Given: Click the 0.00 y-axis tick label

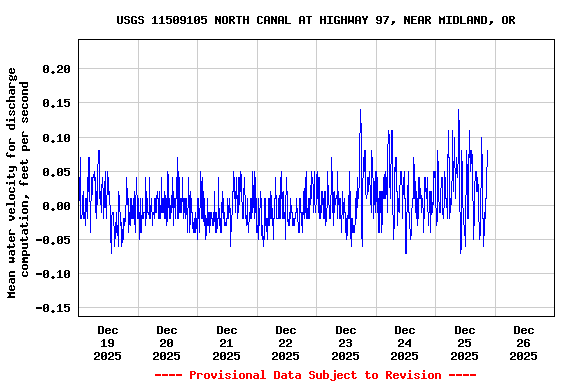Looking at the screenshot, I should point(56,206).
